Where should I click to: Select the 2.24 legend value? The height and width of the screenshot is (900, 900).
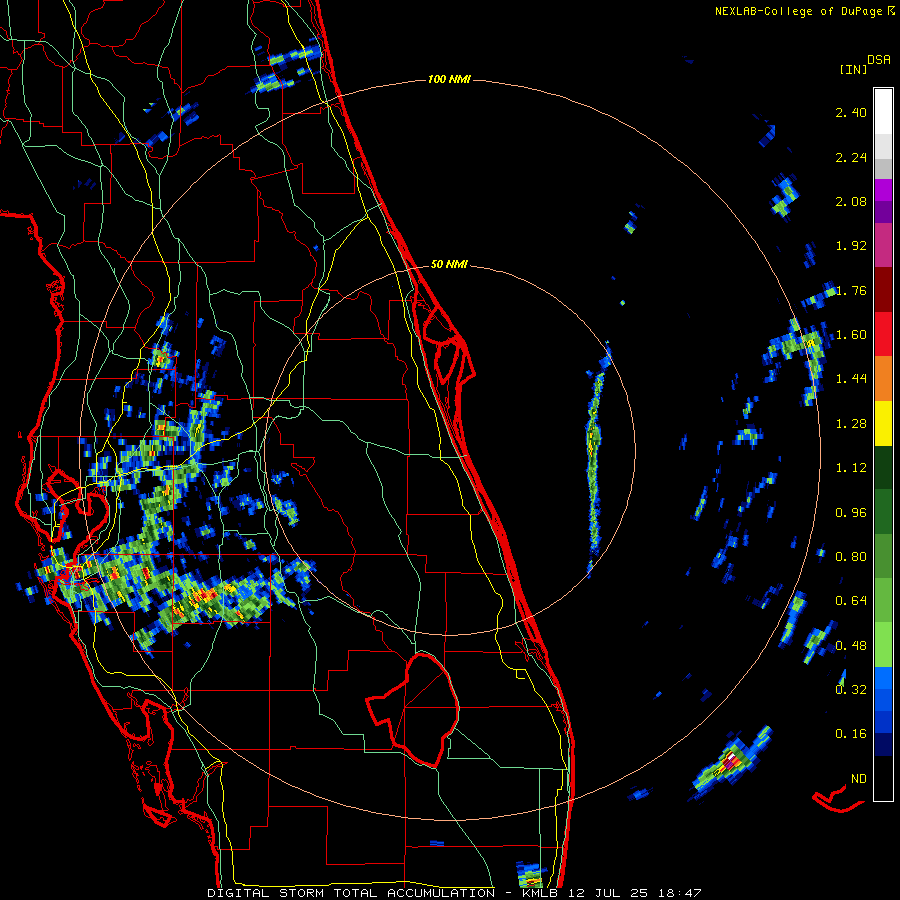851,157
